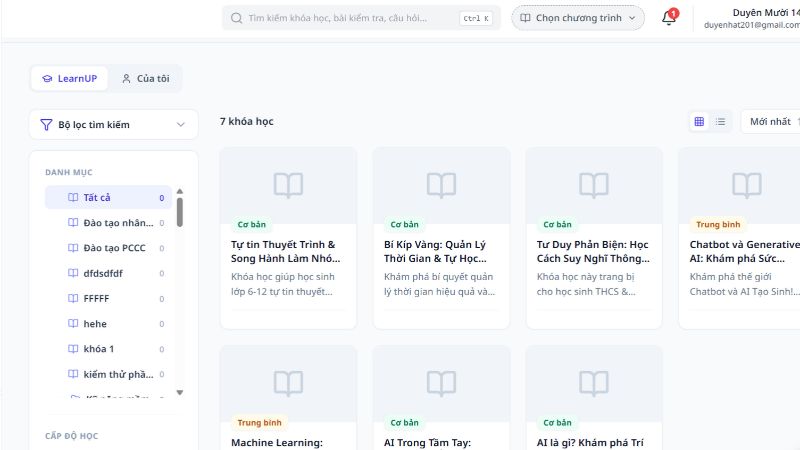Click book icon in Chọn chương trình
Viewport: 800px width, 450px height.
(525, 18)
